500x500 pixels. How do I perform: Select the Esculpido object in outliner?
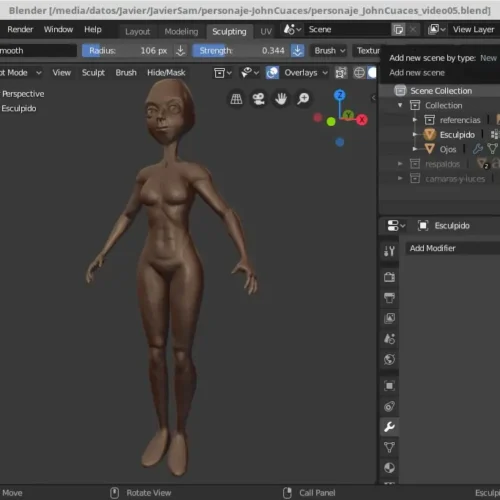click(x=457, y=135)
